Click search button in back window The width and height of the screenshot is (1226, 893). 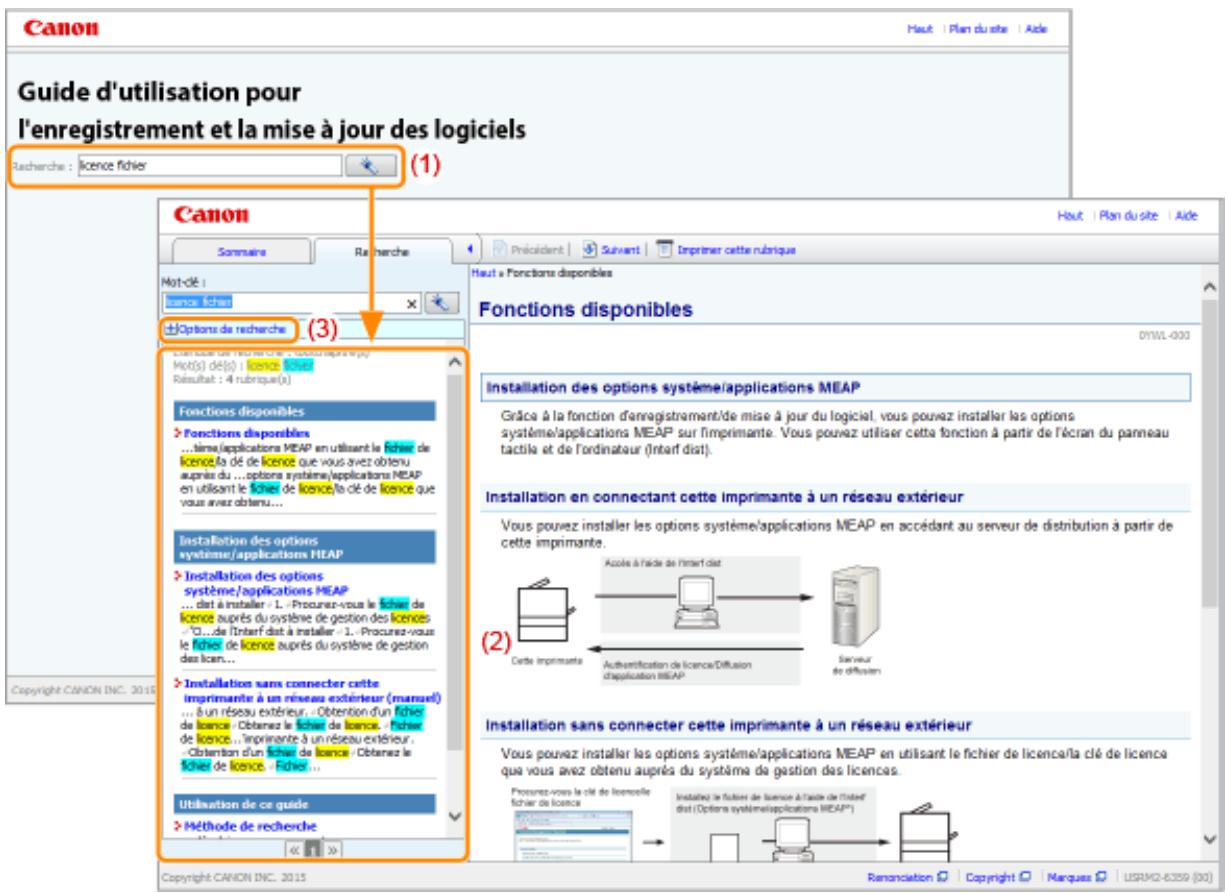point(371,165)
